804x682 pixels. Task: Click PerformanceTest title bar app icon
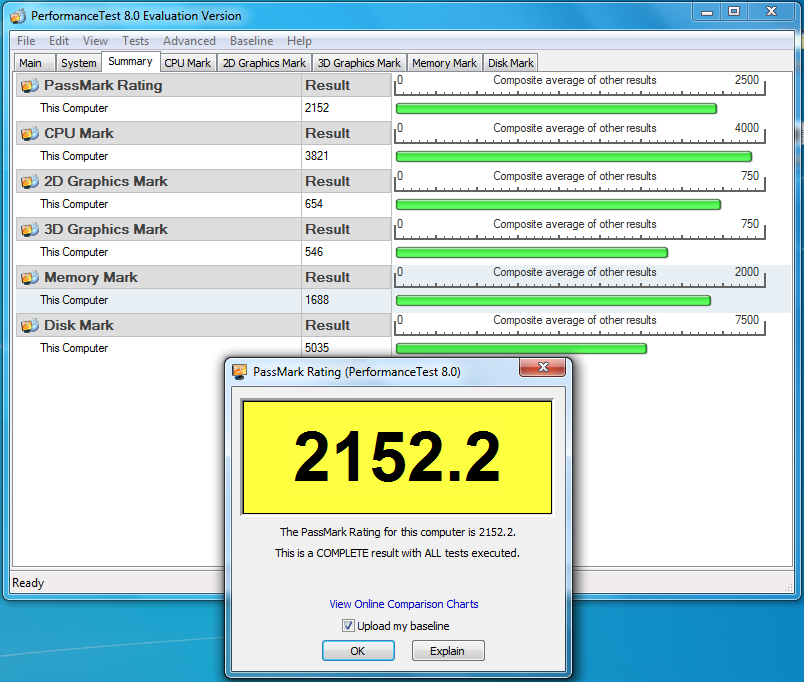[x=18, y=16]
